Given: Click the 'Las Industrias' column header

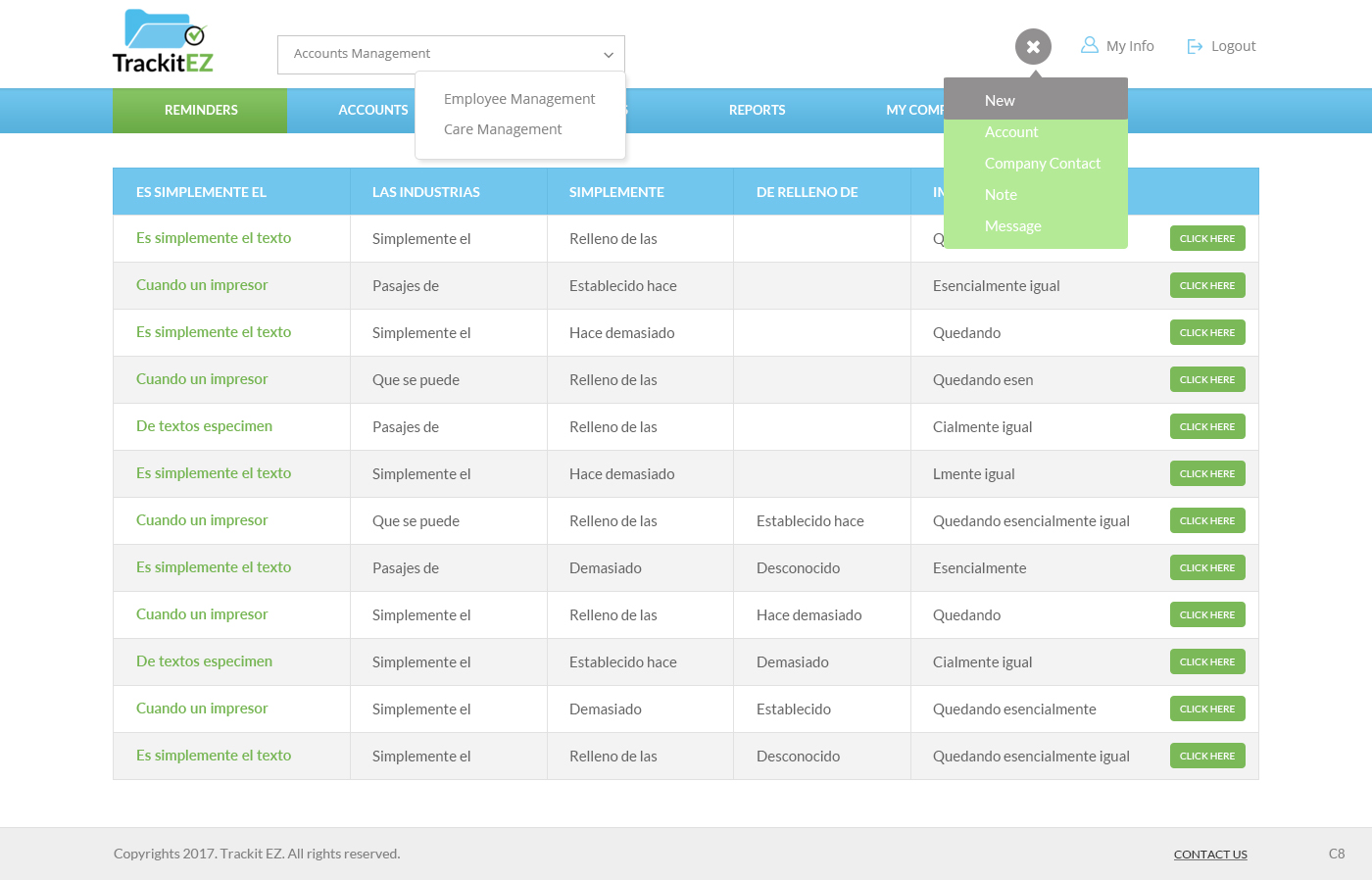Looking at the screenshot, I should tap(426, 192).
